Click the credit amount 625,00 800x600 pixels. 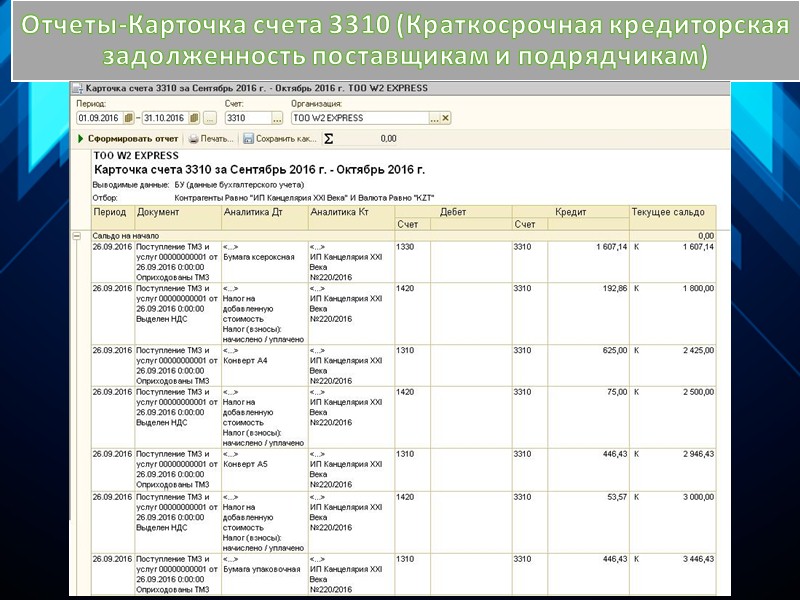(x=615, y=351)
